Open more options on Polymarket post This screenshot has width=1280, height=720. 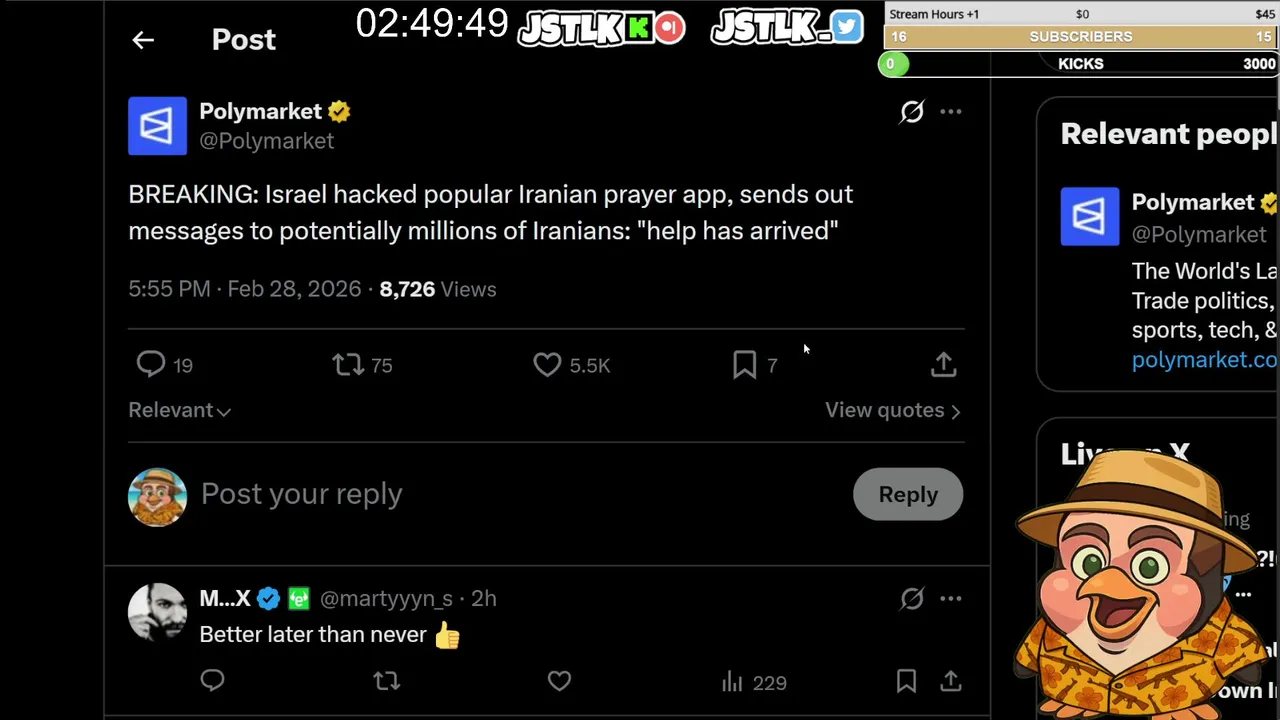(951, 112)
